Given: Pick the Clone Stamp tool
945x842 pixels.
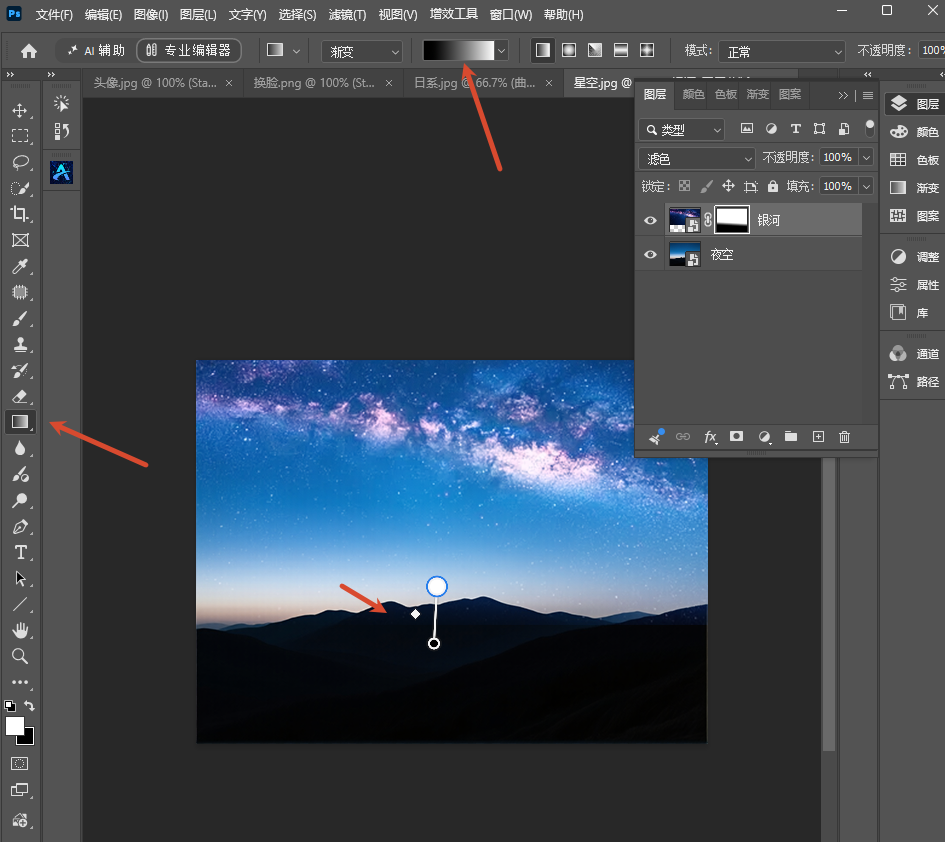Looking at the screenshot, I should [20, 344].
